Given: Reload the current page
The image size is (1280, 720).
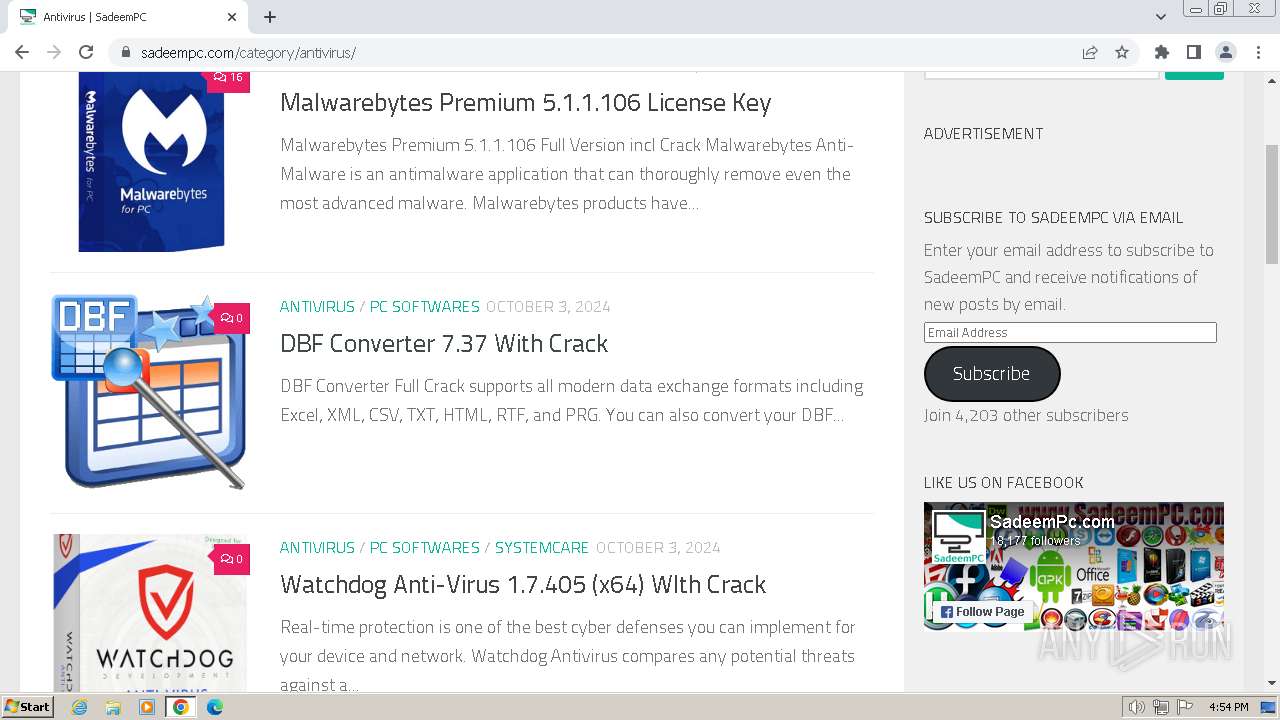Looking at the screenshot, I should pos(86,53).
